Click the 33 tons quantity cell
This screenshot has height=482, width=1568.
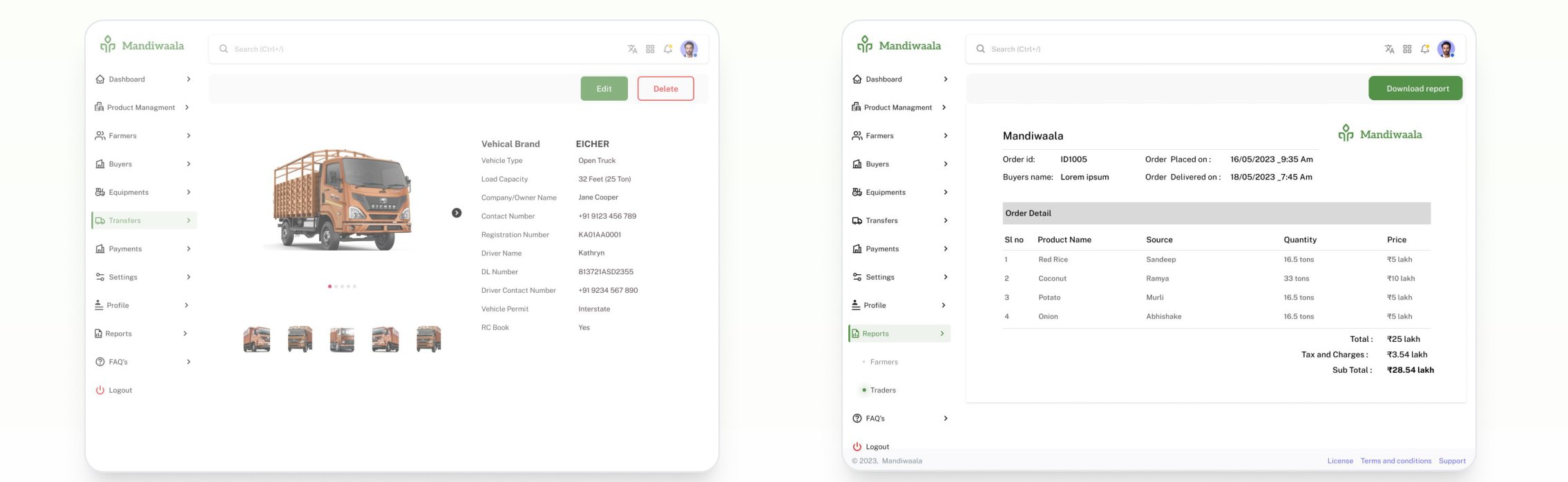(1296, 278)
